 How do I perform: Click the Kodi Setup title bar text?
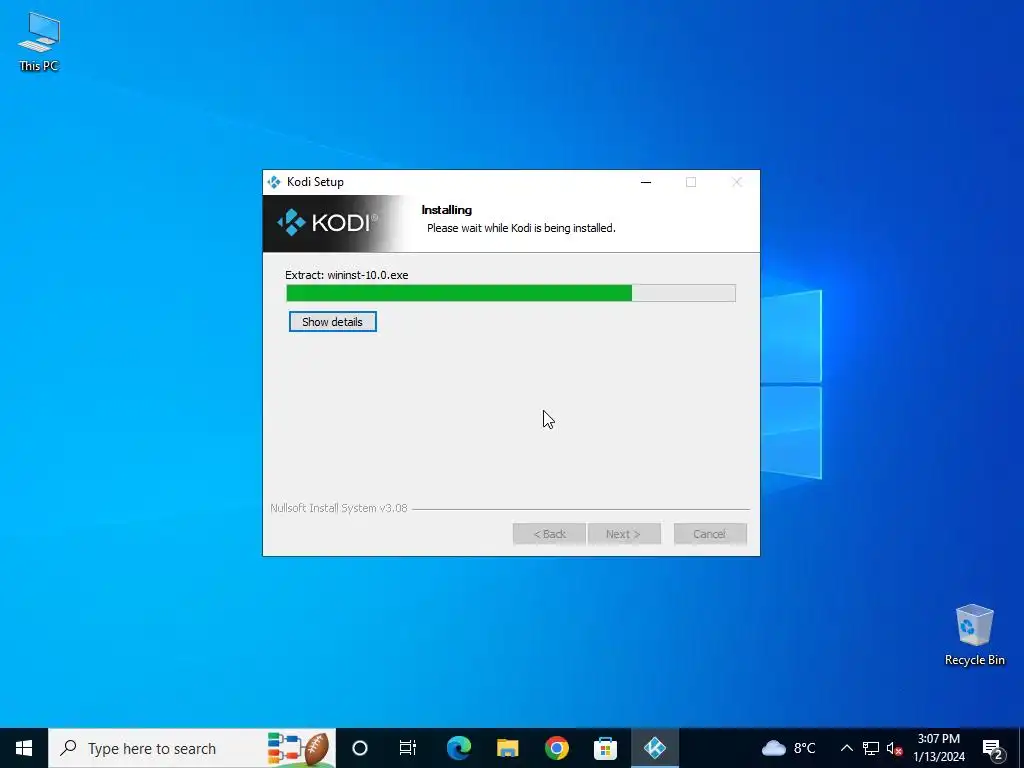(x=315, y=182)
